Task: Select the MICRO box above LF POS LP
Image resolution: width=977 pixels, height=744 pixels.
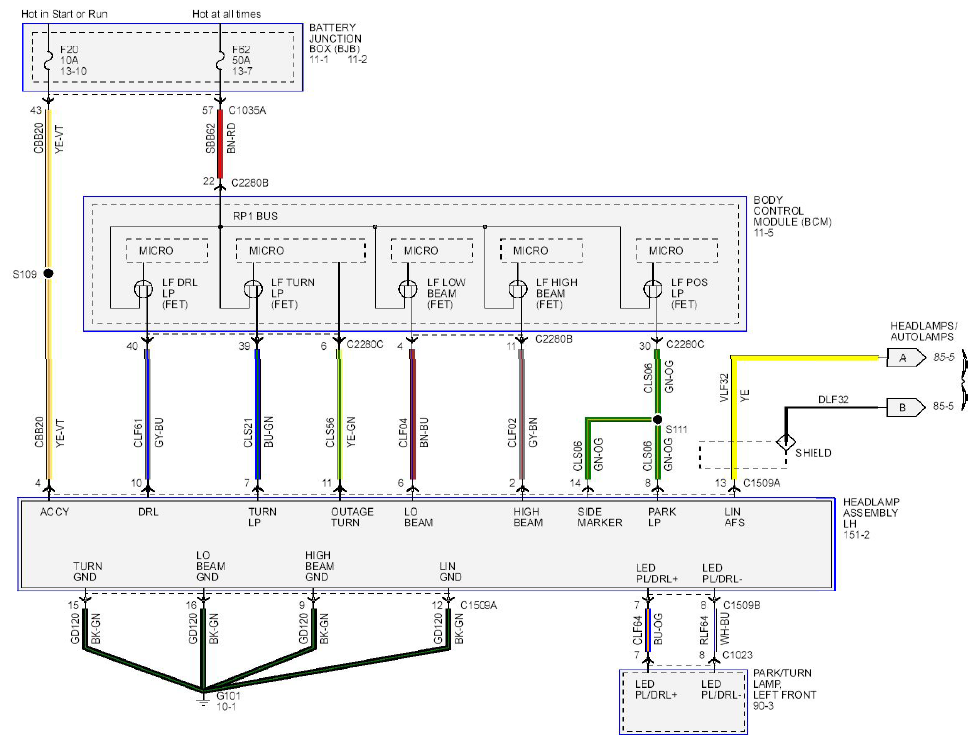Action: coord(677,250)
